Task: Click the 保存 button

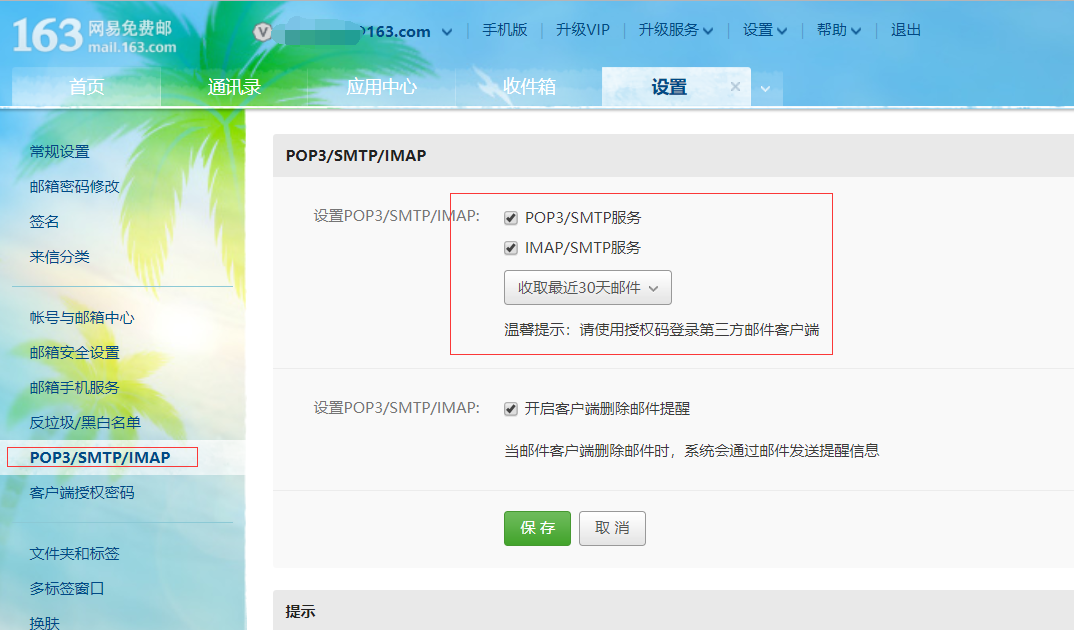Action: click(537, 528)
